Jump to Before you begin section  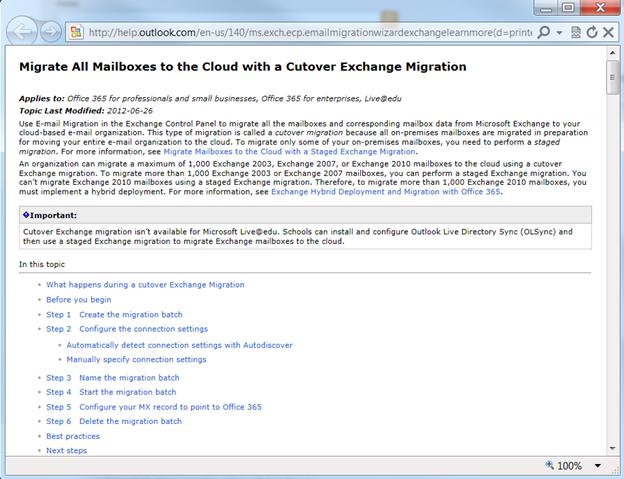pyautogui.click(x=79, y=300)
